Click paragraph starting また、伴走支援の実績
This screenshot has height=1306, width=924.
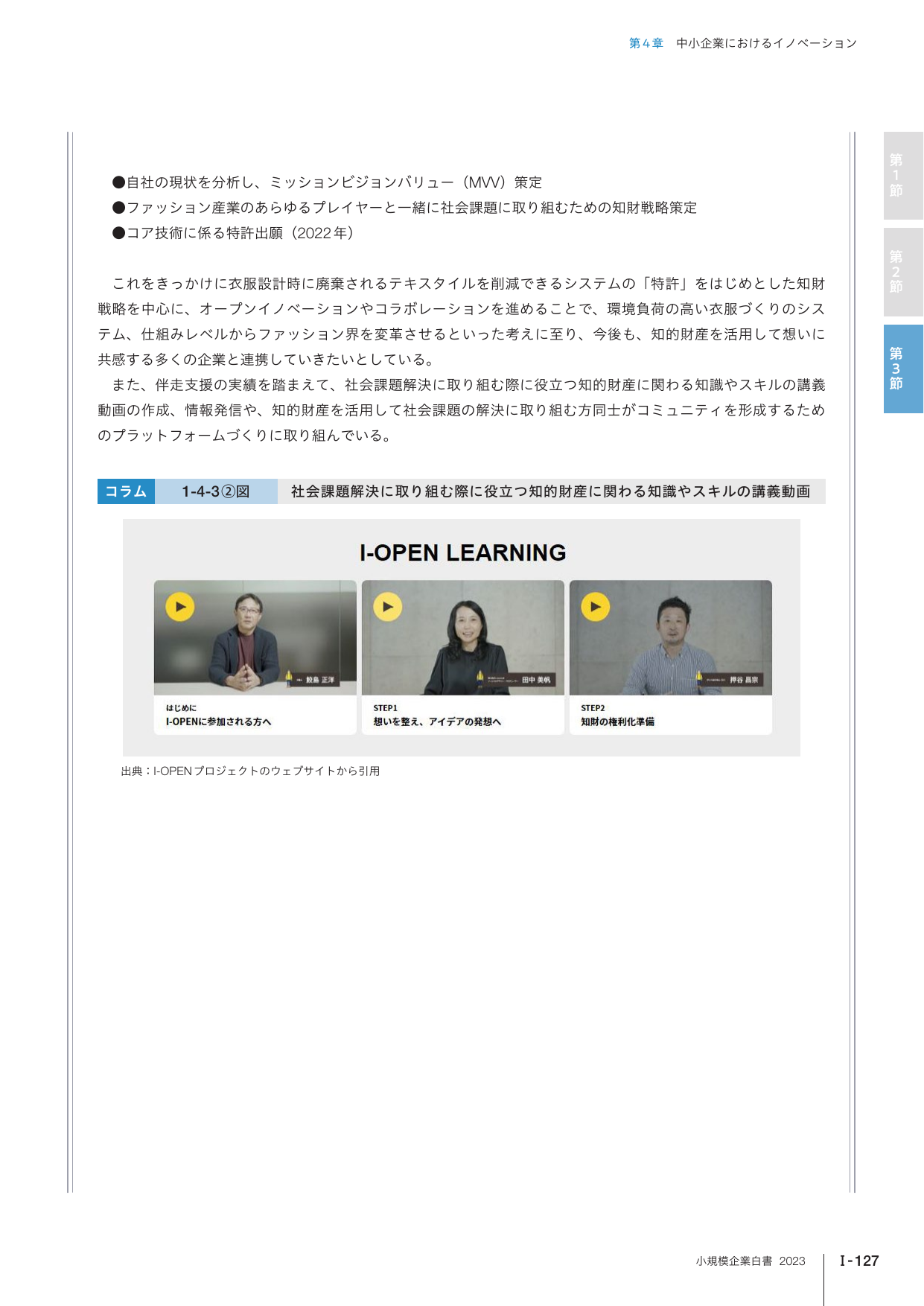point(462,410)
